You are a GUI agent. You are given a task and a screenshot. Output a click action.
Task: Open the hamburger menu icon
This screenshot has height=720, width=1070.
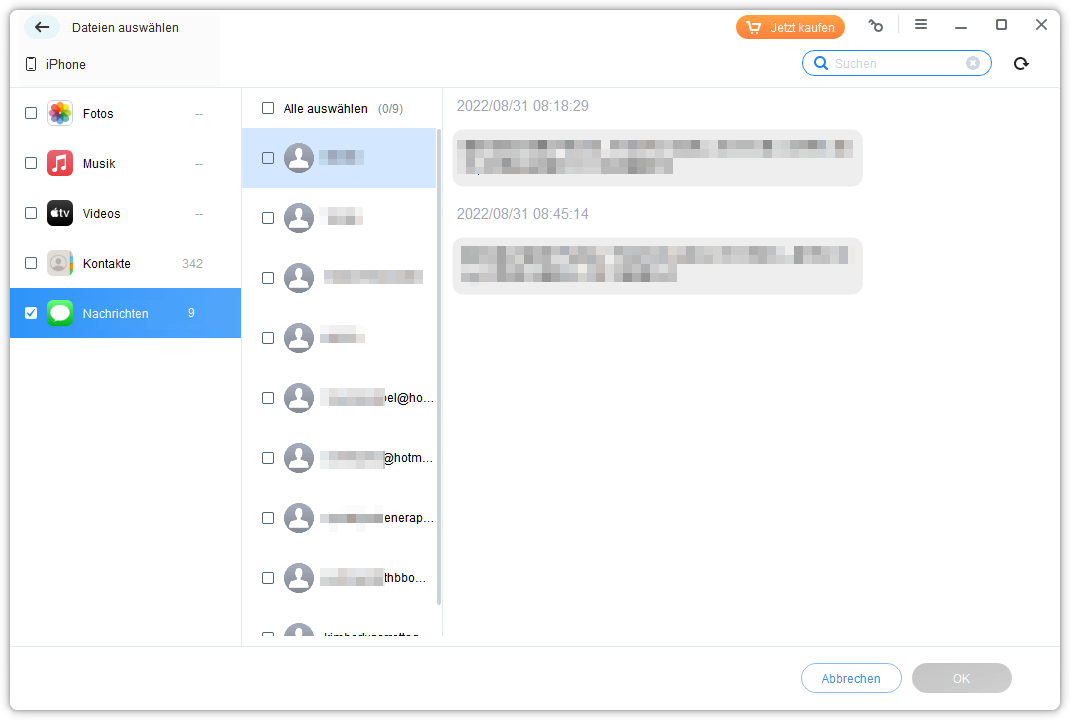(921, 25)
